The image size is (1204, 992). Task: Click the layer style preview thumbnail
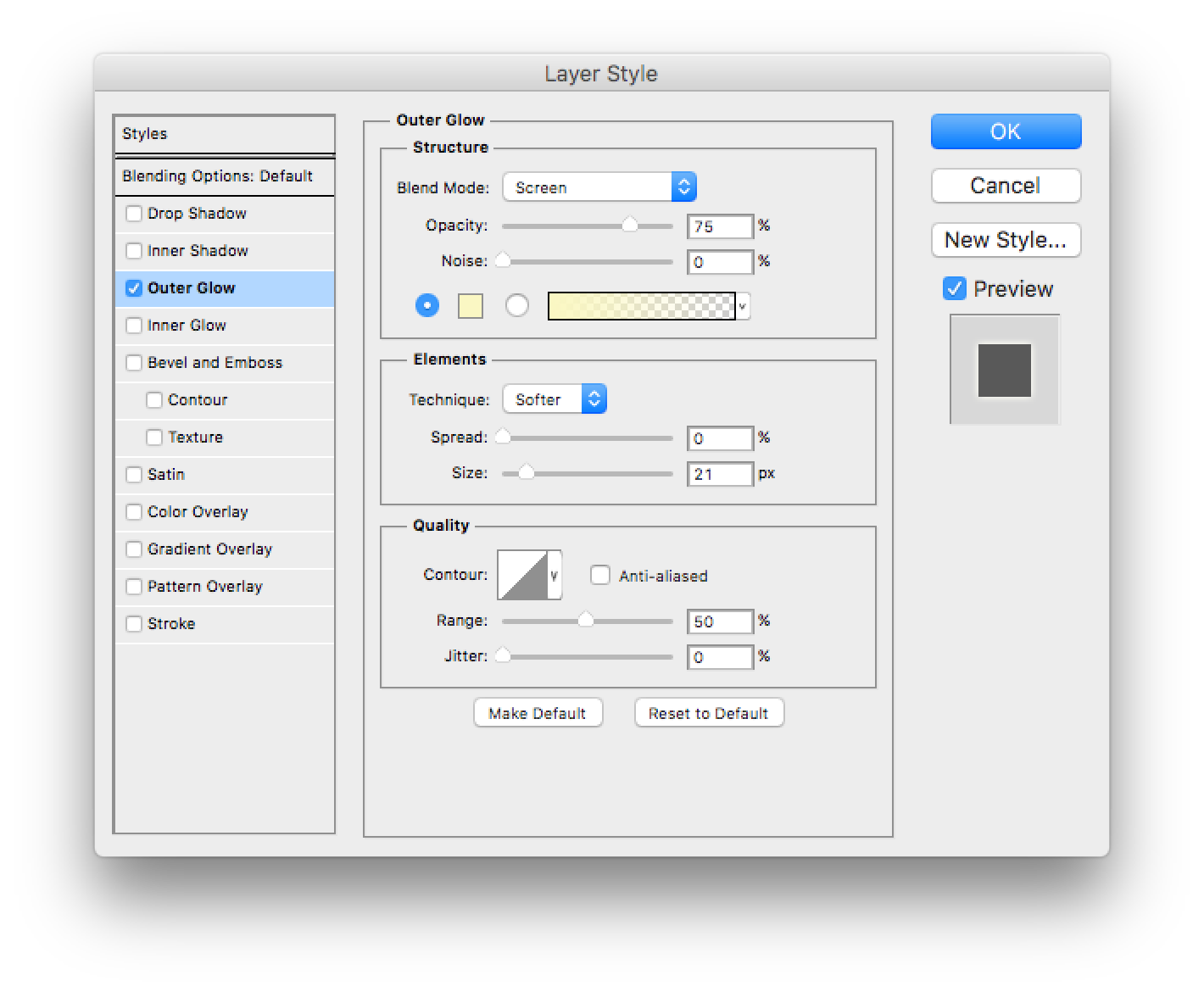pos(1005,370)
